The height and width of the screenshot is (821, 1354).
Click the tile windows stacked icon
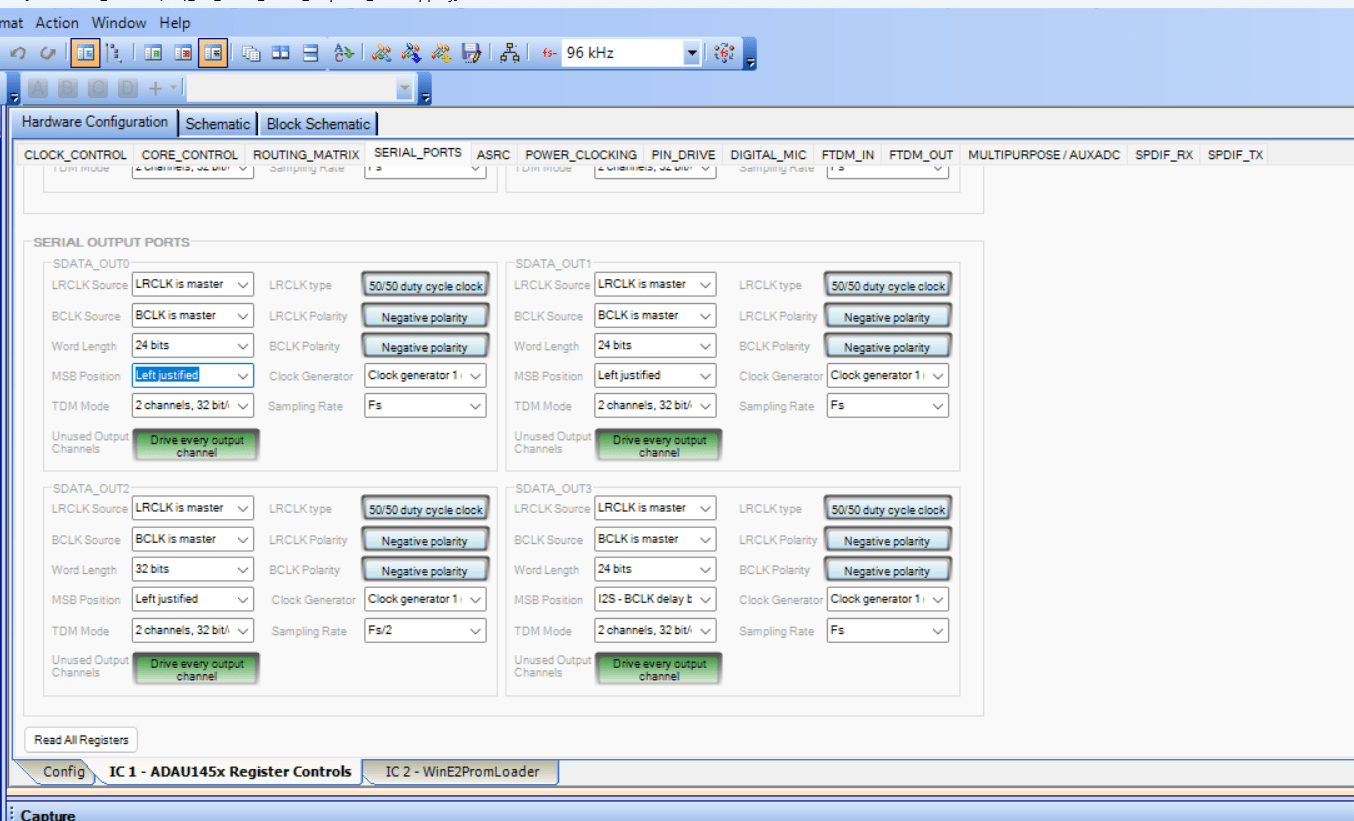(x=311, y=53)
